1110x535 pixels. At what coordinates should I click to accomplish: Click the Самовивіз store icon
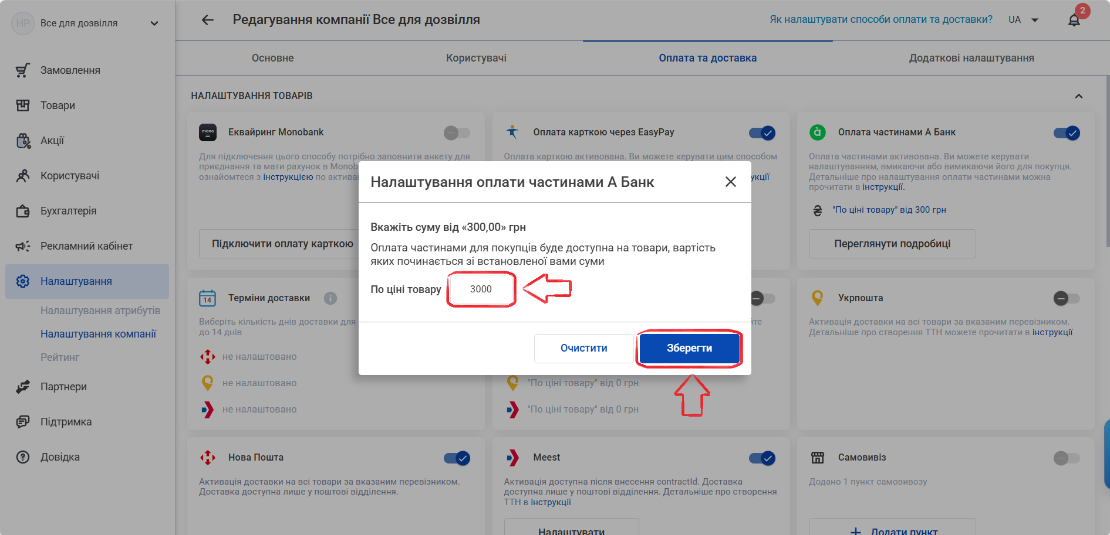[x=818, y=458]
